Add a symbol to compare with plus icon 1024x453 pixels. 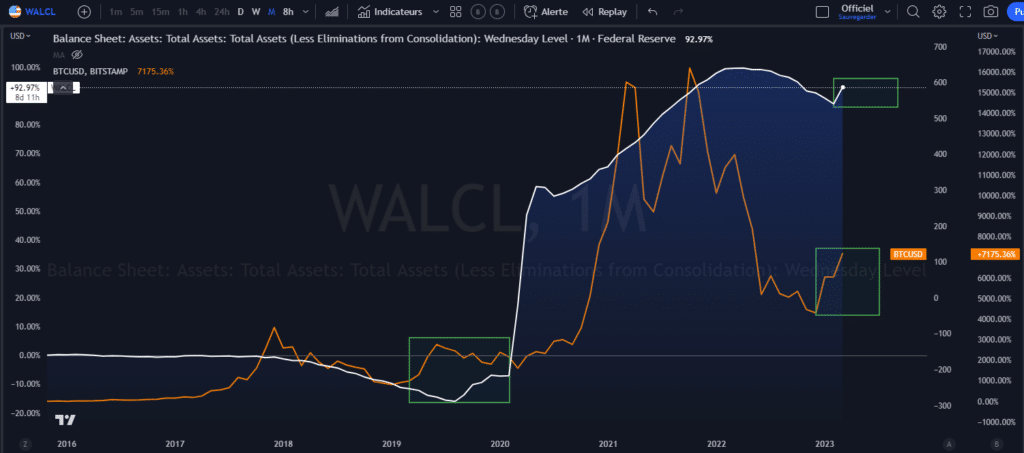pyautogui.click(x=84, y=12)
